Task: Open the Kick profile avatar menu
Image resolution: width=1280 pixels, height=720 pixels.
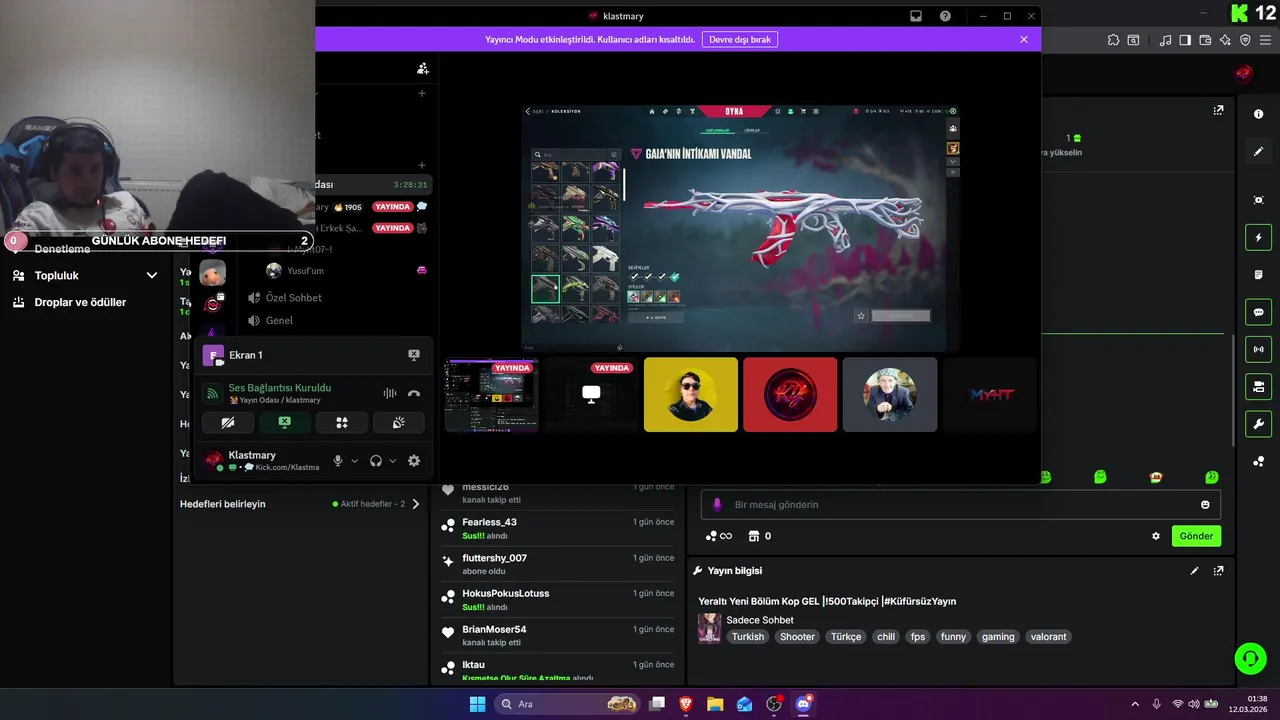Action: (x=1243, y=73)
